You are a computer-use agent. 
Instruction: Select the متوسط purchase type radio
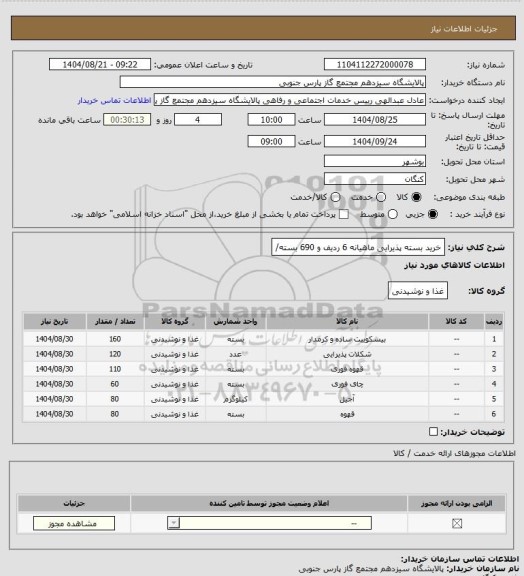[x=393, y=214]
